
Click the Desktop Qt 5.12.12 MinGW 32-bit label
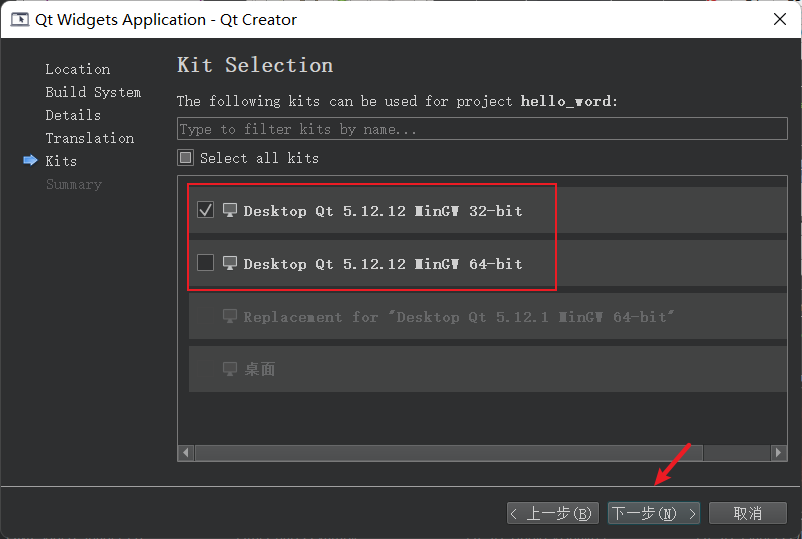pyautogui.click(x=383, y=211)
